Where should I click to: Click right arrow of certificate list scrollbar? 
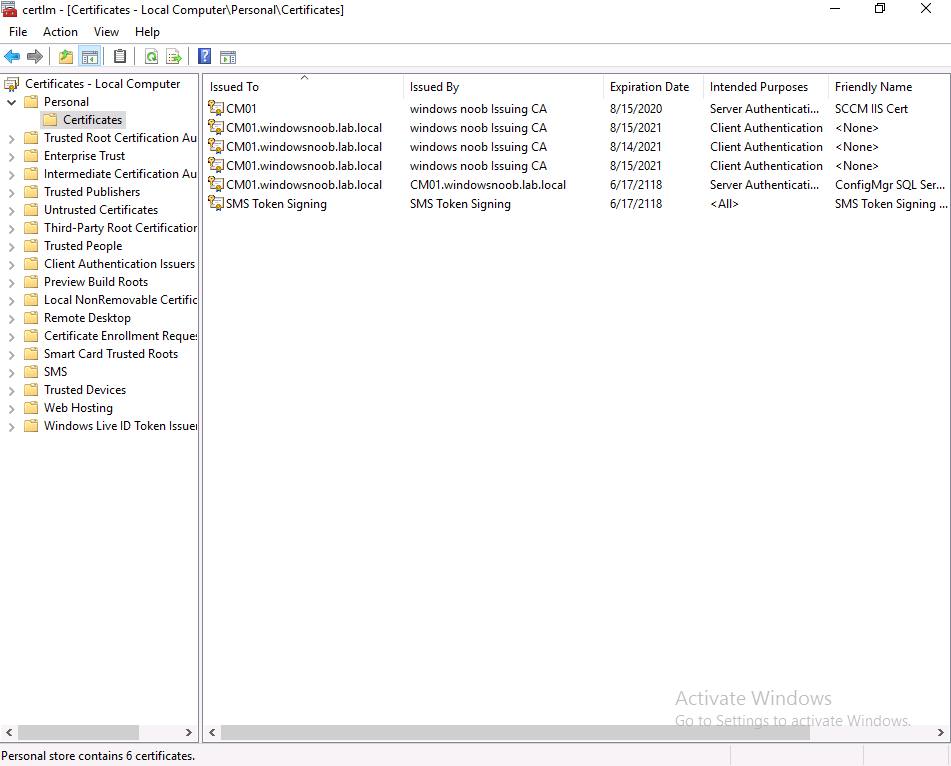[941, 732]
